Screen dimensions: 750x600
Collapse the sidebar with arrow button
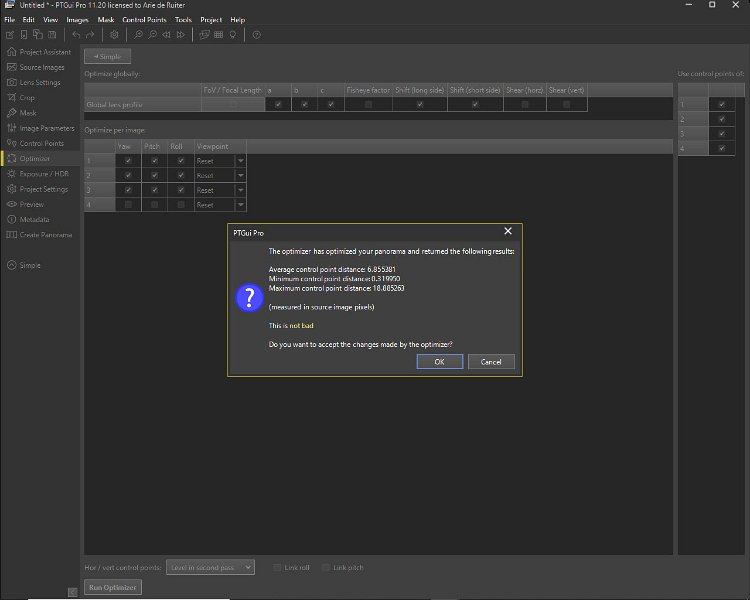coord(73,592)
